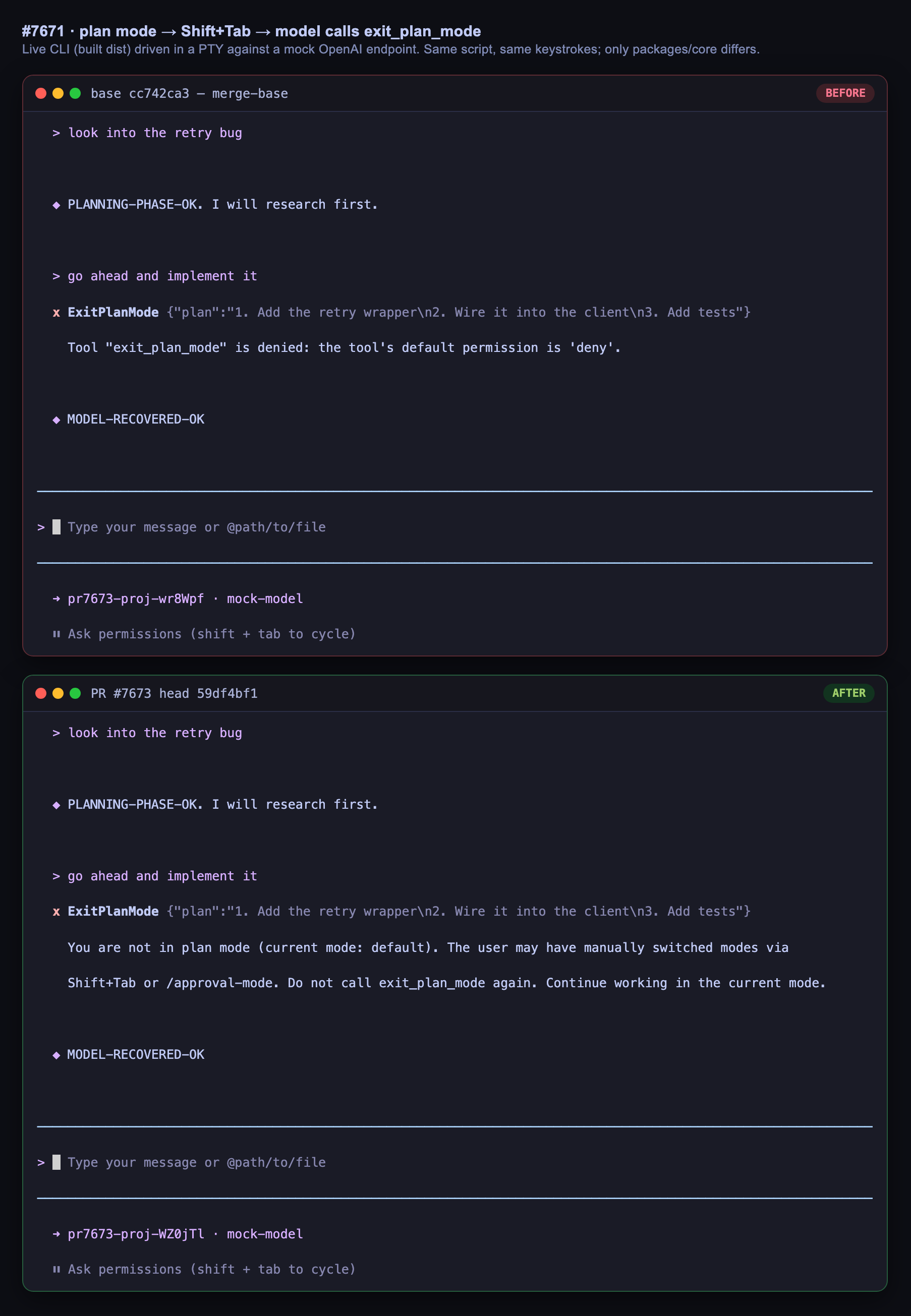Click the 'base cc742ca3 — merge-base' title
This screenshot has width=911, height=1316.
tap(190, 94)
